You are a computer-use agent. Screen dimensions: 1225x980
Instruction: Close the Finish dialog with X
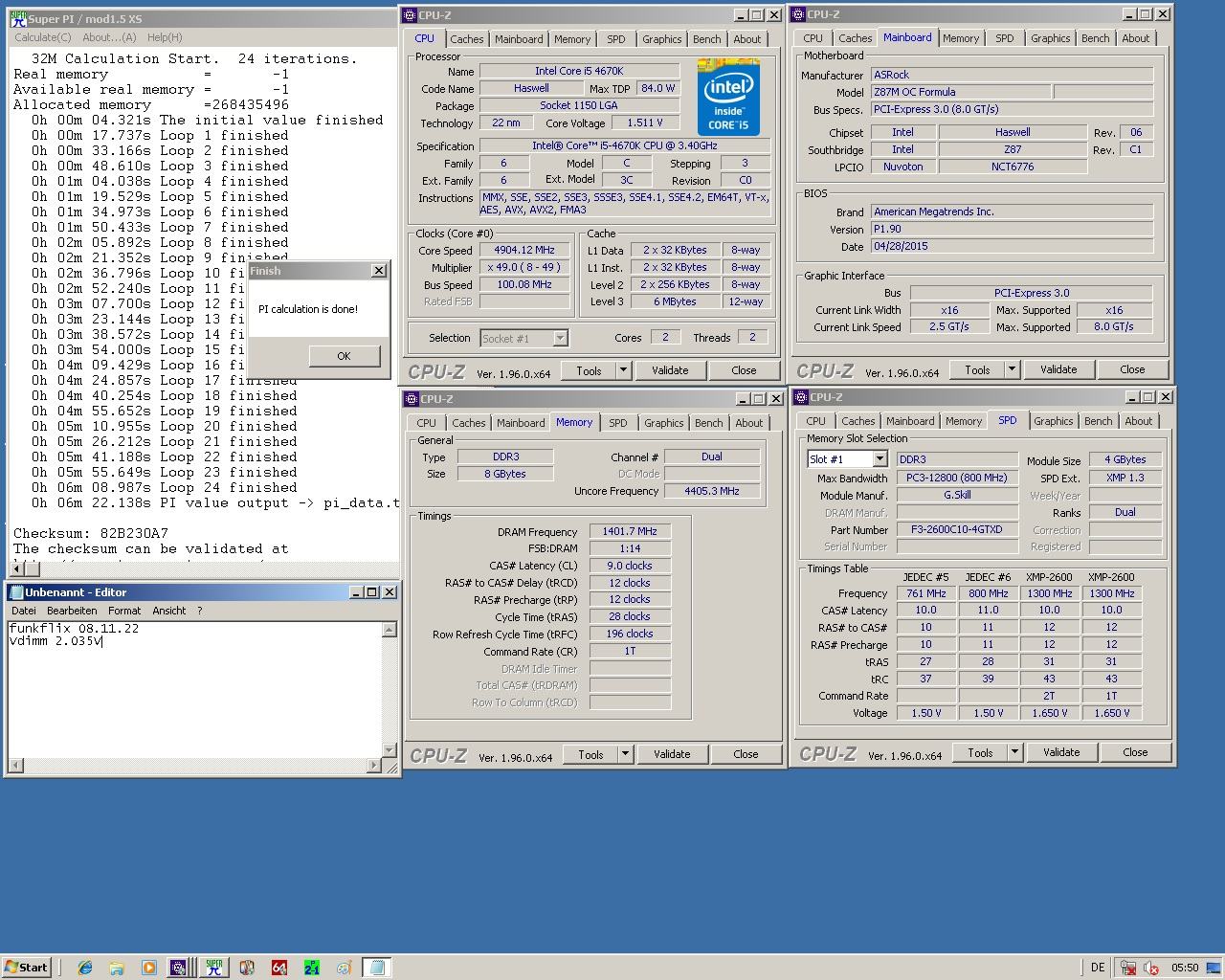point(379,271)
